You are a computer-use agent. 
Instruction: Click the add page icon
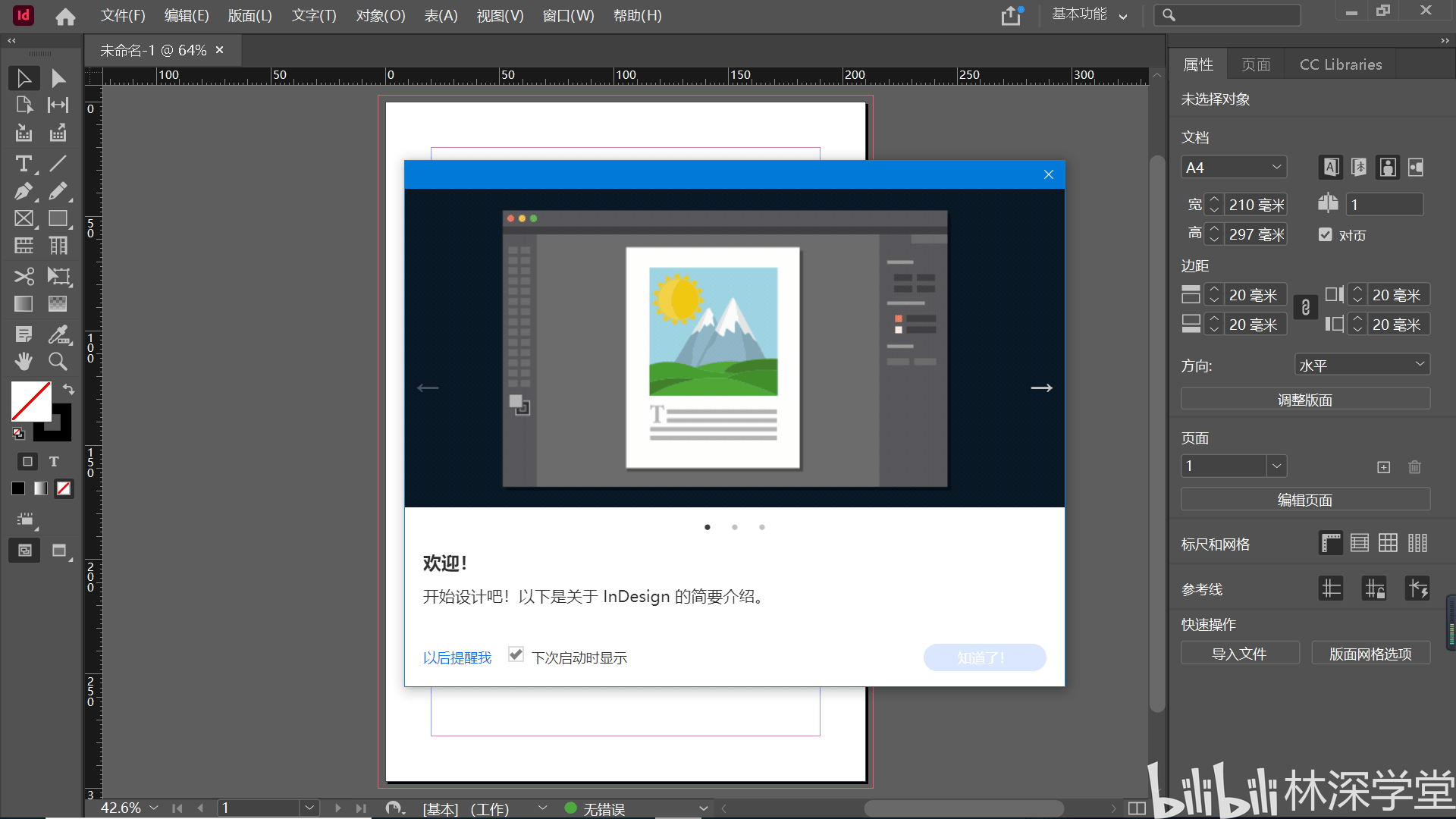(1384, 467)
